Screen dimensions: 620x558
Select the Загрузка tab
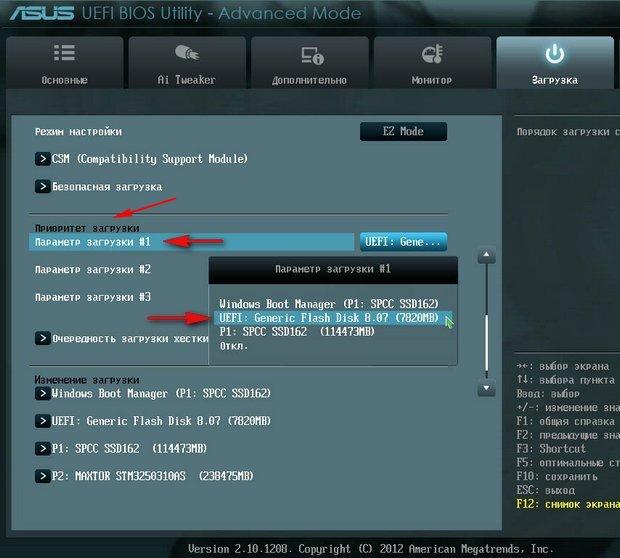click(555, 62)
